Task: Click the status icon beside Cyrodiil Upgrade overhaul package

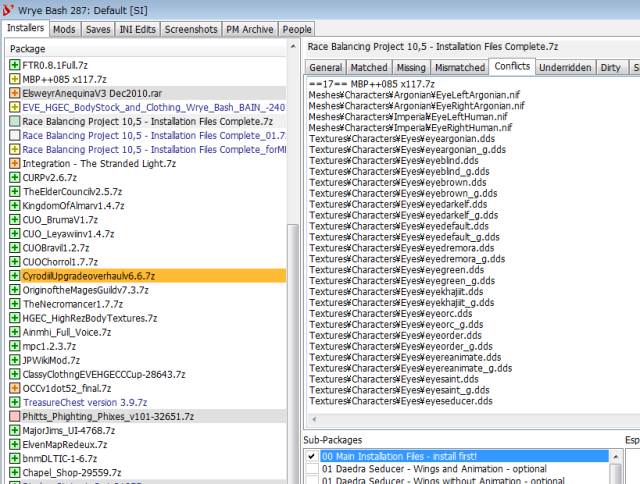Action: pyautogui.click(x=14, y=275)
